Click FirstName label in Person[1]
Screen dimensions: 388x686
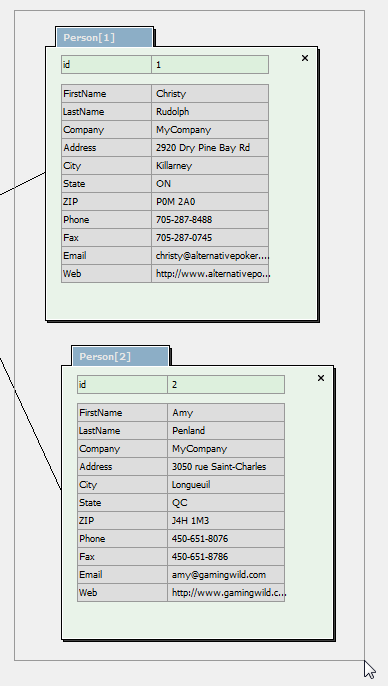pyautogui.click(x=106, y=94)
